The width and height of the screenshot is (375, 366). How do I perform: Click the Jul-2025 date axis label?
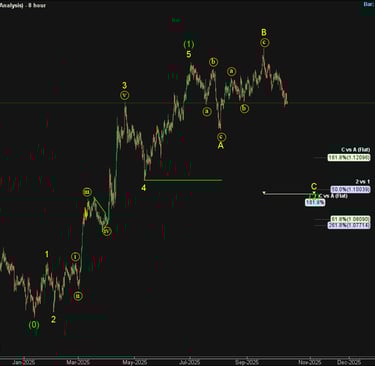[x=190, y=362]
